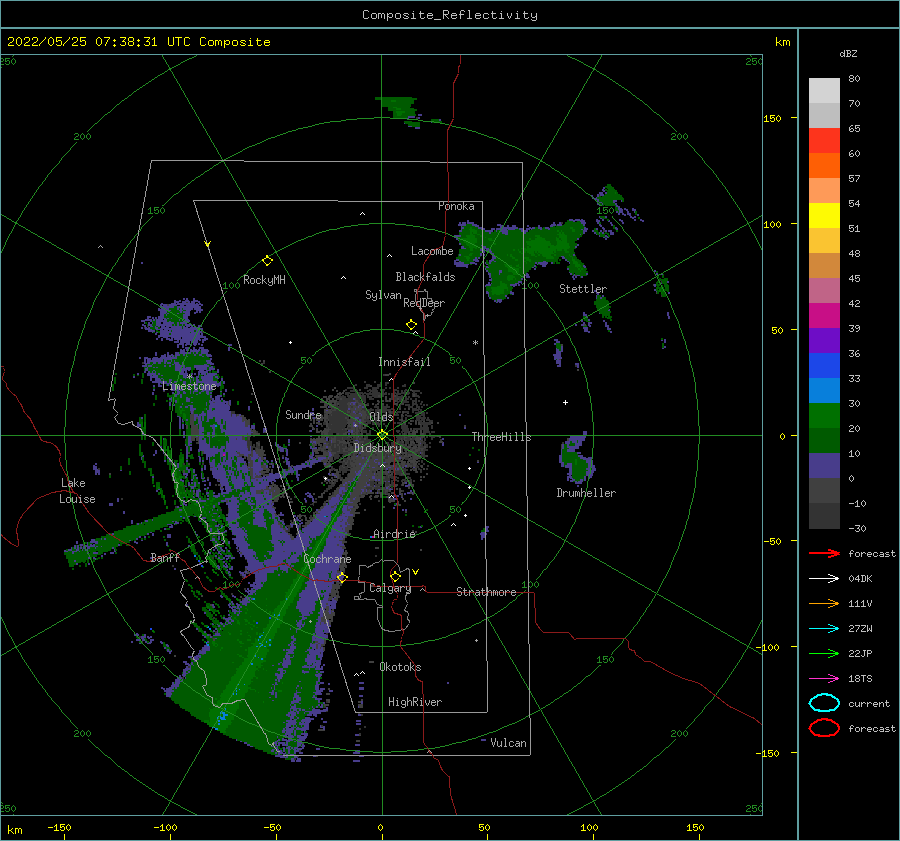The width and height of the screenshot is (900, 841).
Task: Click the asterisk marker north of ThreeHills
Action: tap(475, 343)
